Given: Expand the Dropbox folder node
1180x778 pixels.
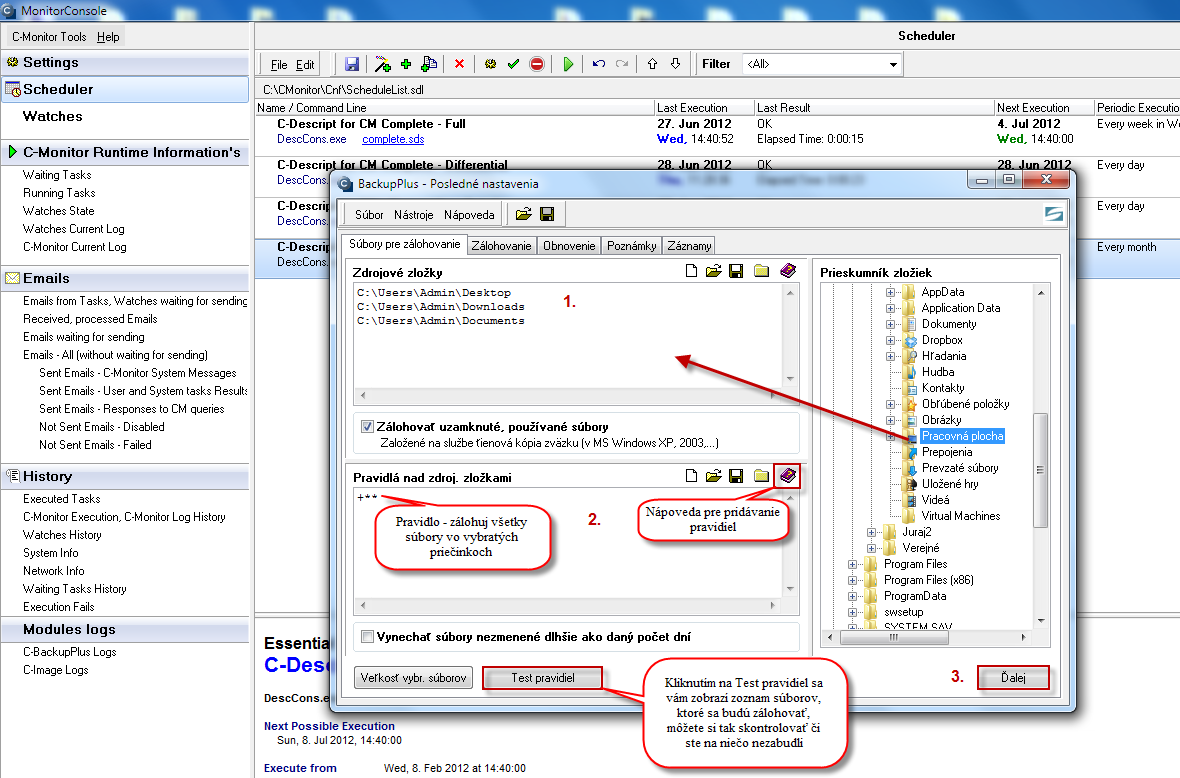Looking at the screenshot, I should (890, 340).
